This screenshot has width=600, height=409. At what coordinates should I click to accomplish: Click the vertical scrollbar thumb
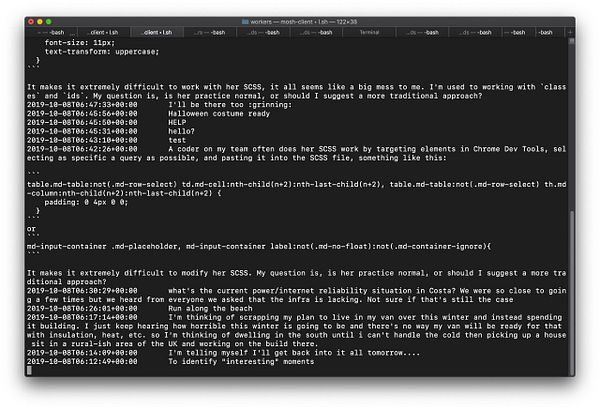coord(571,293)
